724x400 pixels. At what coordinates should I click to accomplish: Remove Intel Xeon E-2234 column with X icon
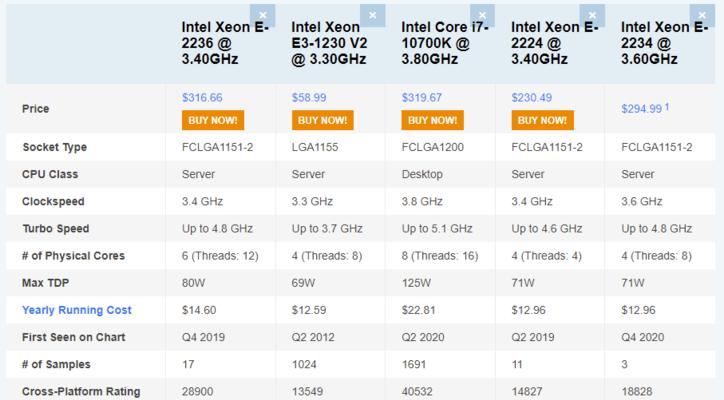[702, 15]
